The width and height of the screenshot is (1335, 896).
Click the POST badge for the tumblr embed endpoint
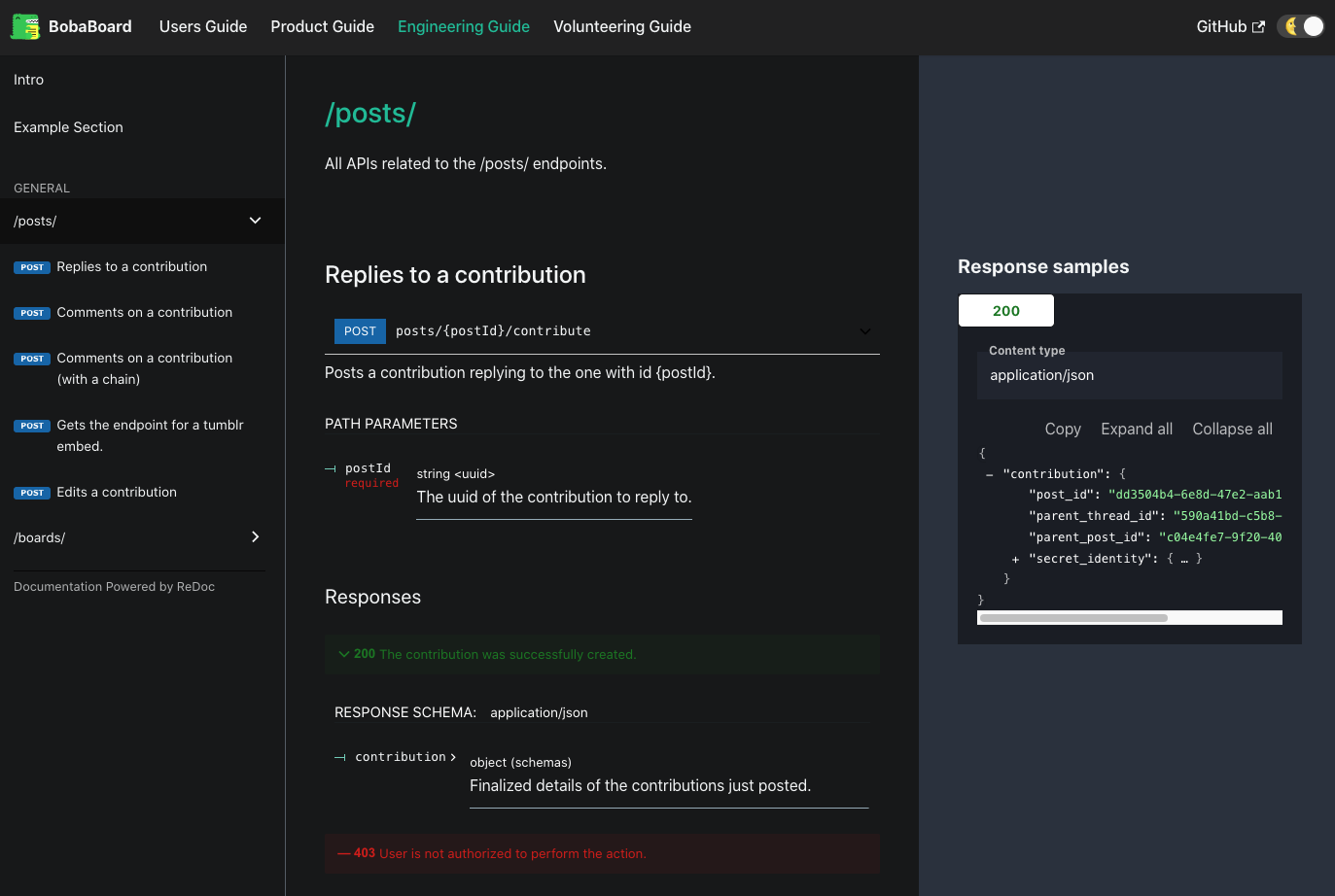(x=32, y=426)
